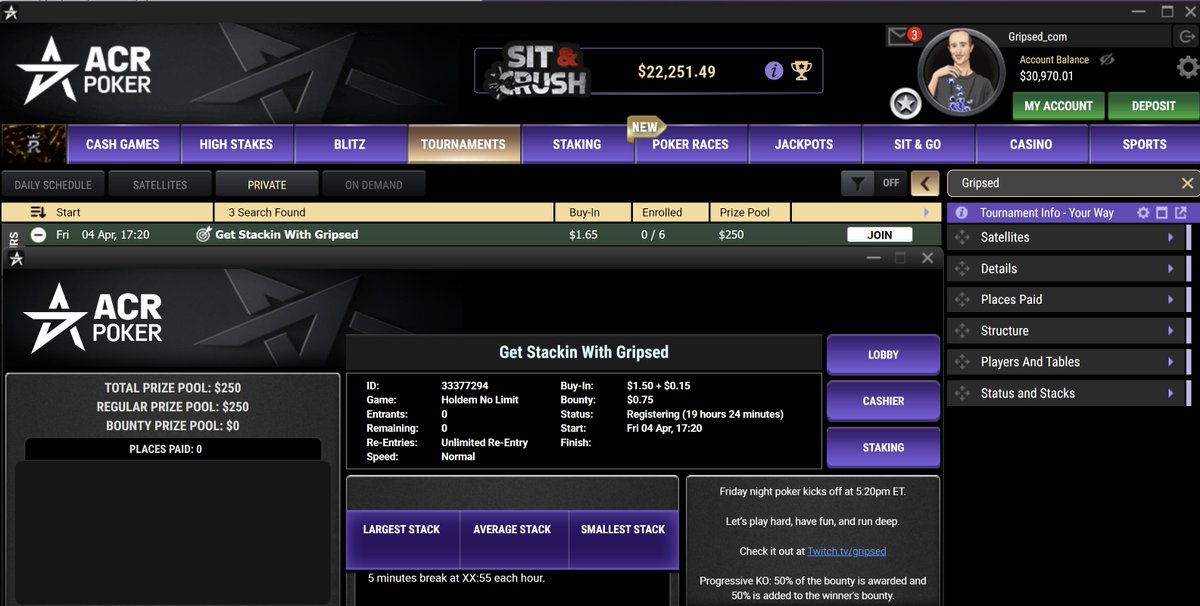Pop out the Tournament Info panel
Image resolution: width=1200 pixels, height=606 pixels.
tap(1181, 213)
